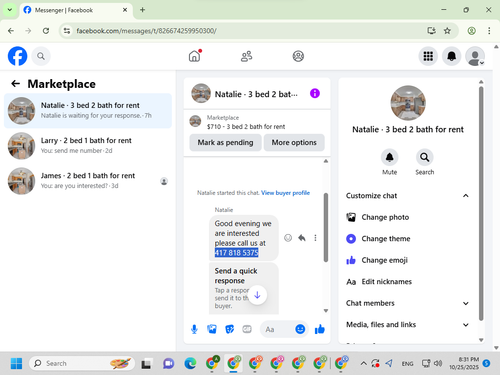Go to Home feed icon
The width and height of the screenshot is (500, 375).
click(x=195, y=56)
